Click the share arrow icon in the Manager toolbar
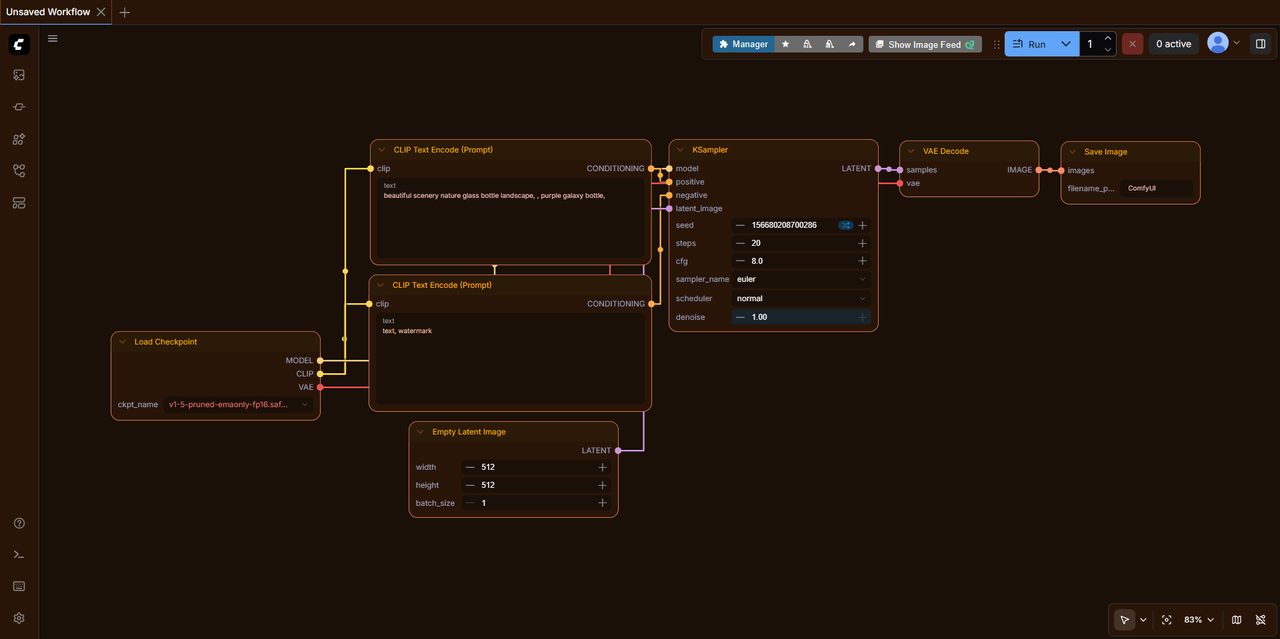Viewport: 1280px width, 639px height. 852,44
